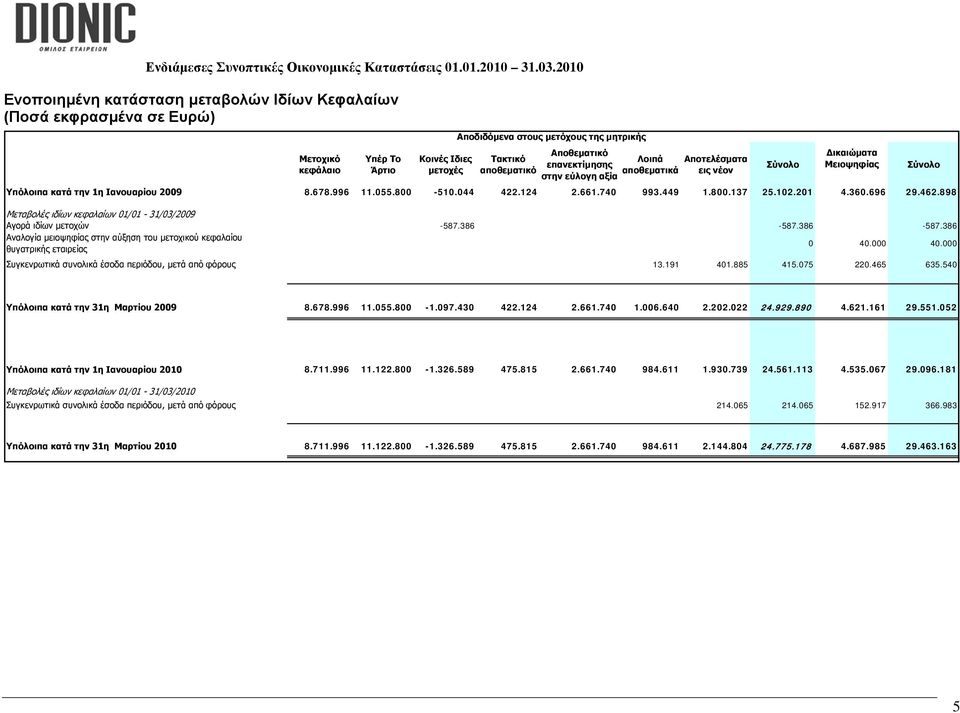Click the value '401.885'
The width and height of the screenshot is (960, 713).
pyautogui.click(x=732, y=265)
